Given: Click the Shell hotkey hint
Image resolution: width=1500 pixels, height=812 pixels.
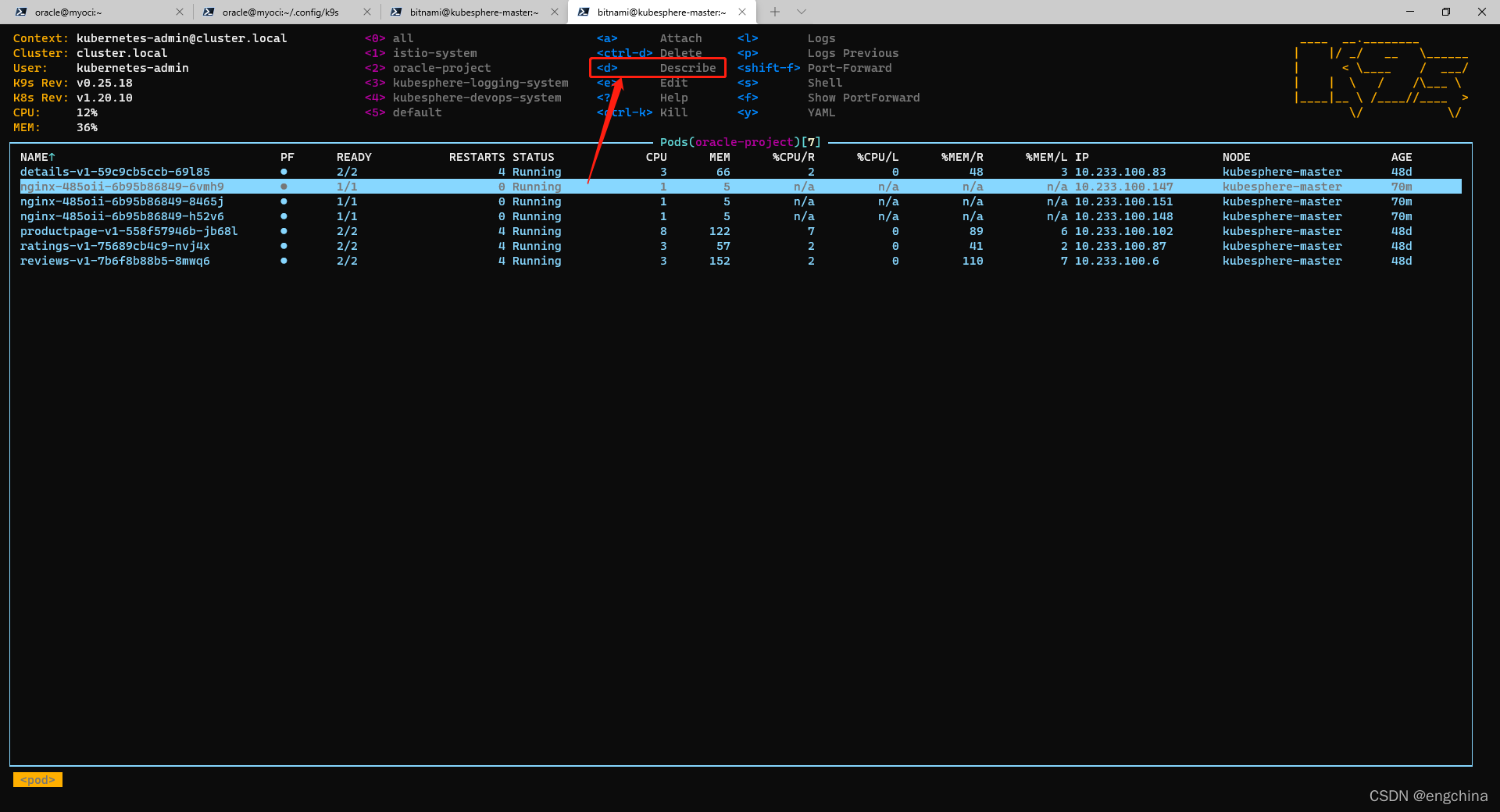Looking at the screenshot, I should tap(790, 83).
